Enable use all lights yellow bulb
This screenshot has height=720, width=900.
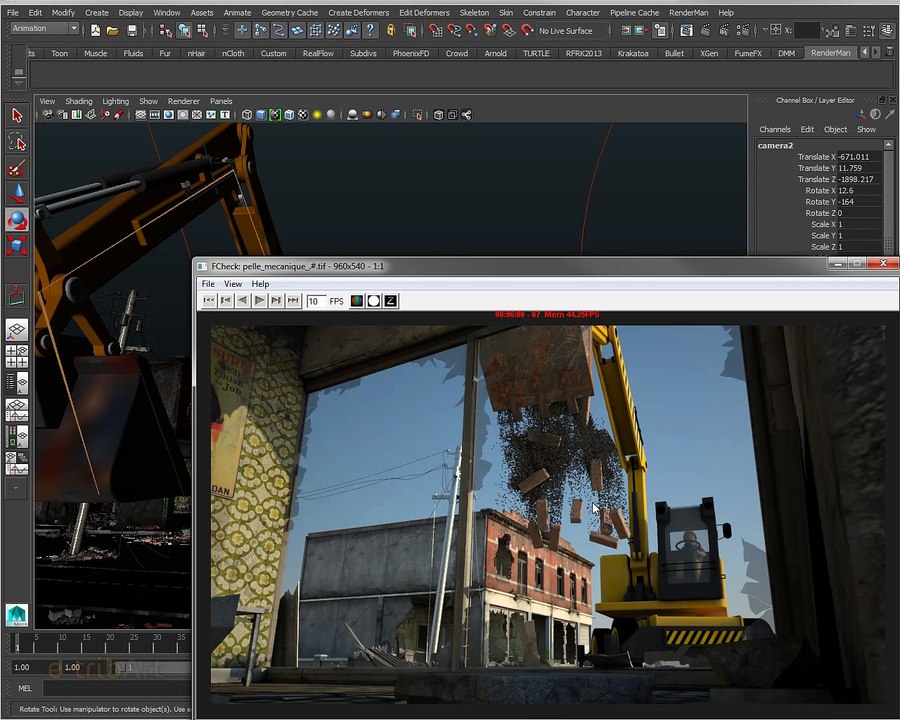tap(317, 115)
